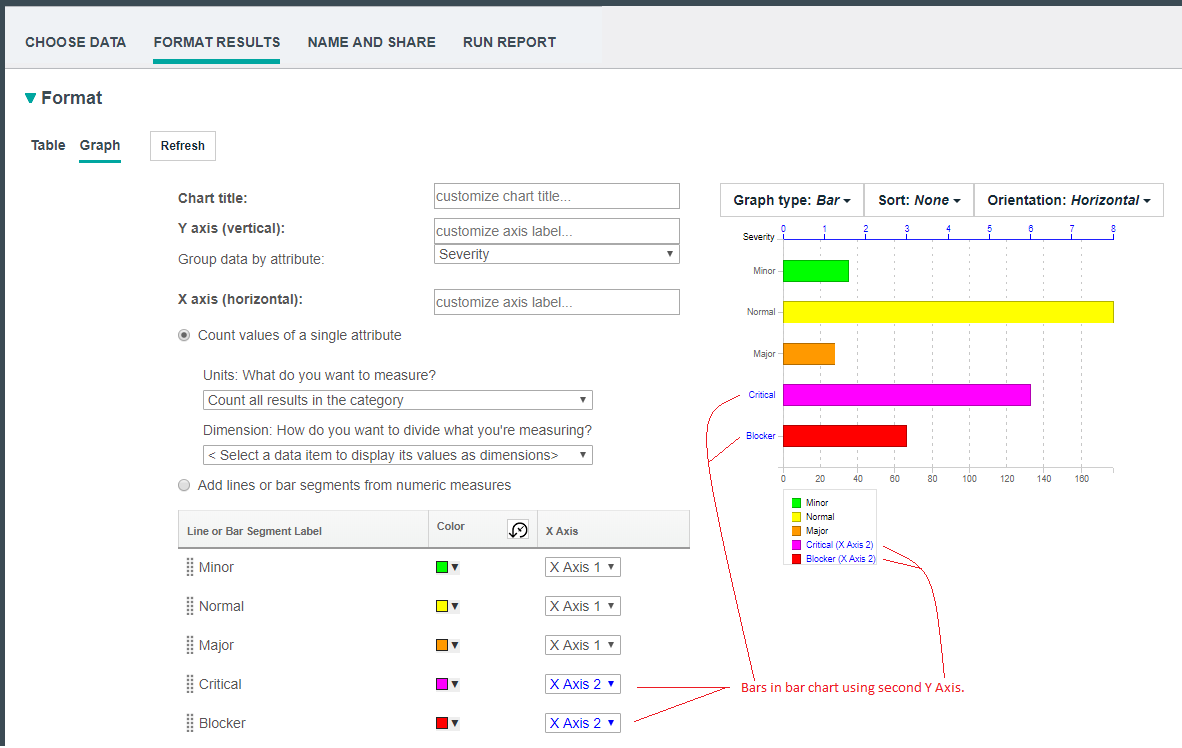This screenshot has height=748, width=1182.
Task: Select 'Count values of a single attribute'
Action: click(x=184, y=336)
